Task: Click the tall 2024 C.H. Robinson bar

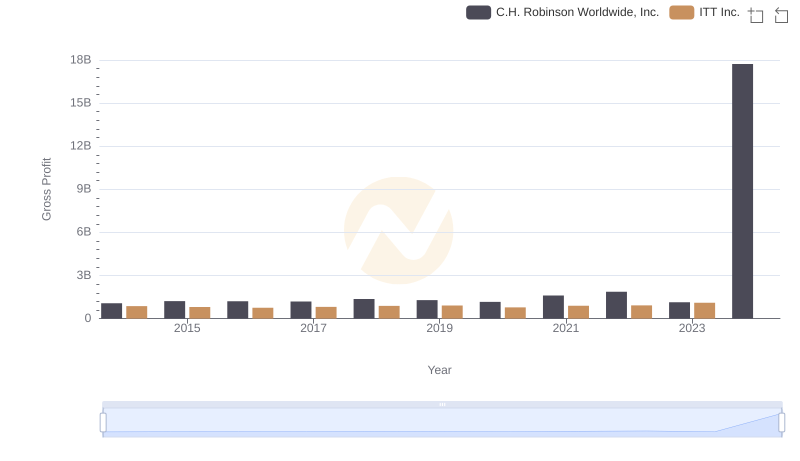Action: pos(742,191)
